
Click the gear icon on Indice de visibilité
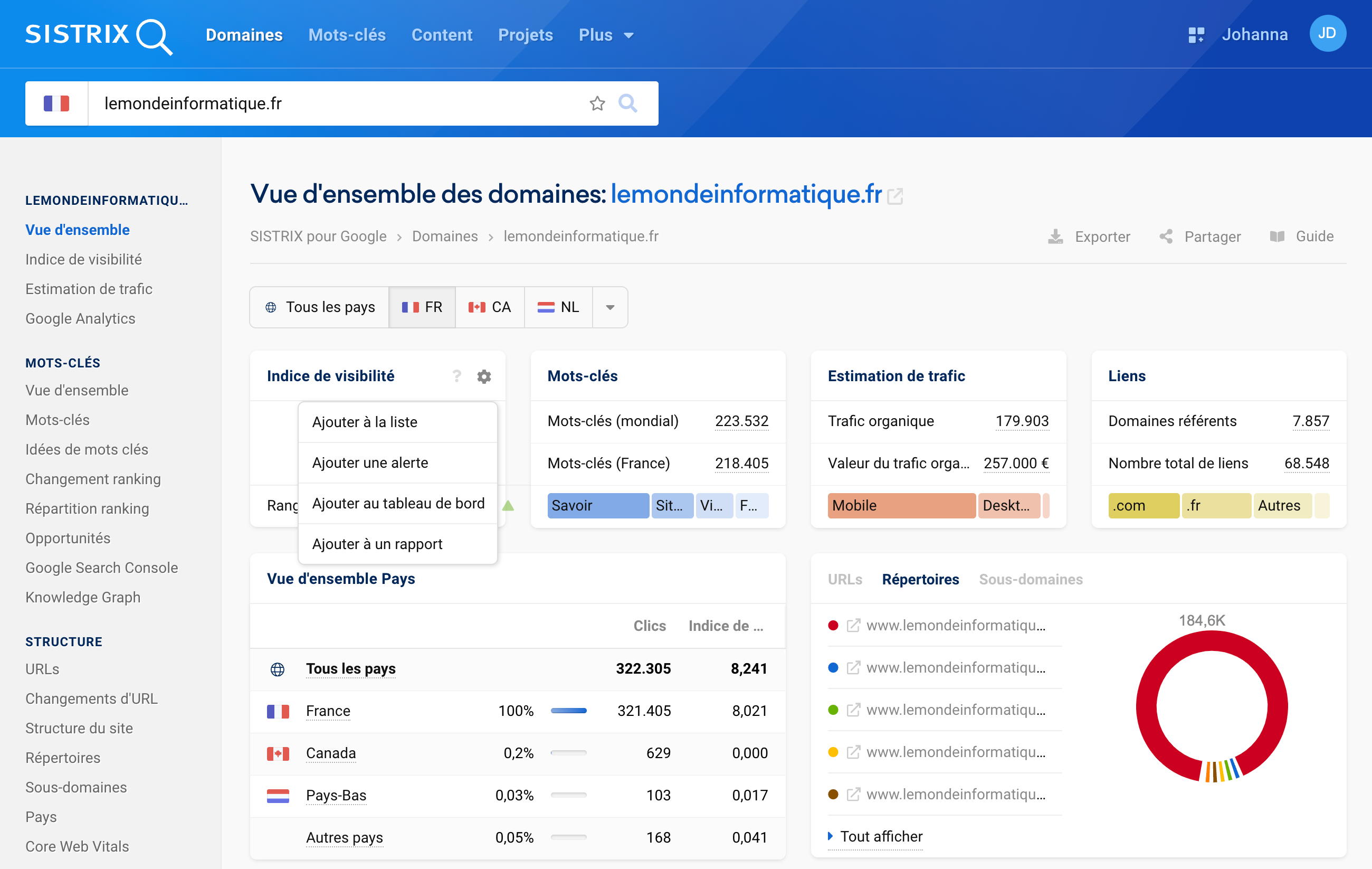(x=484, y=376)
